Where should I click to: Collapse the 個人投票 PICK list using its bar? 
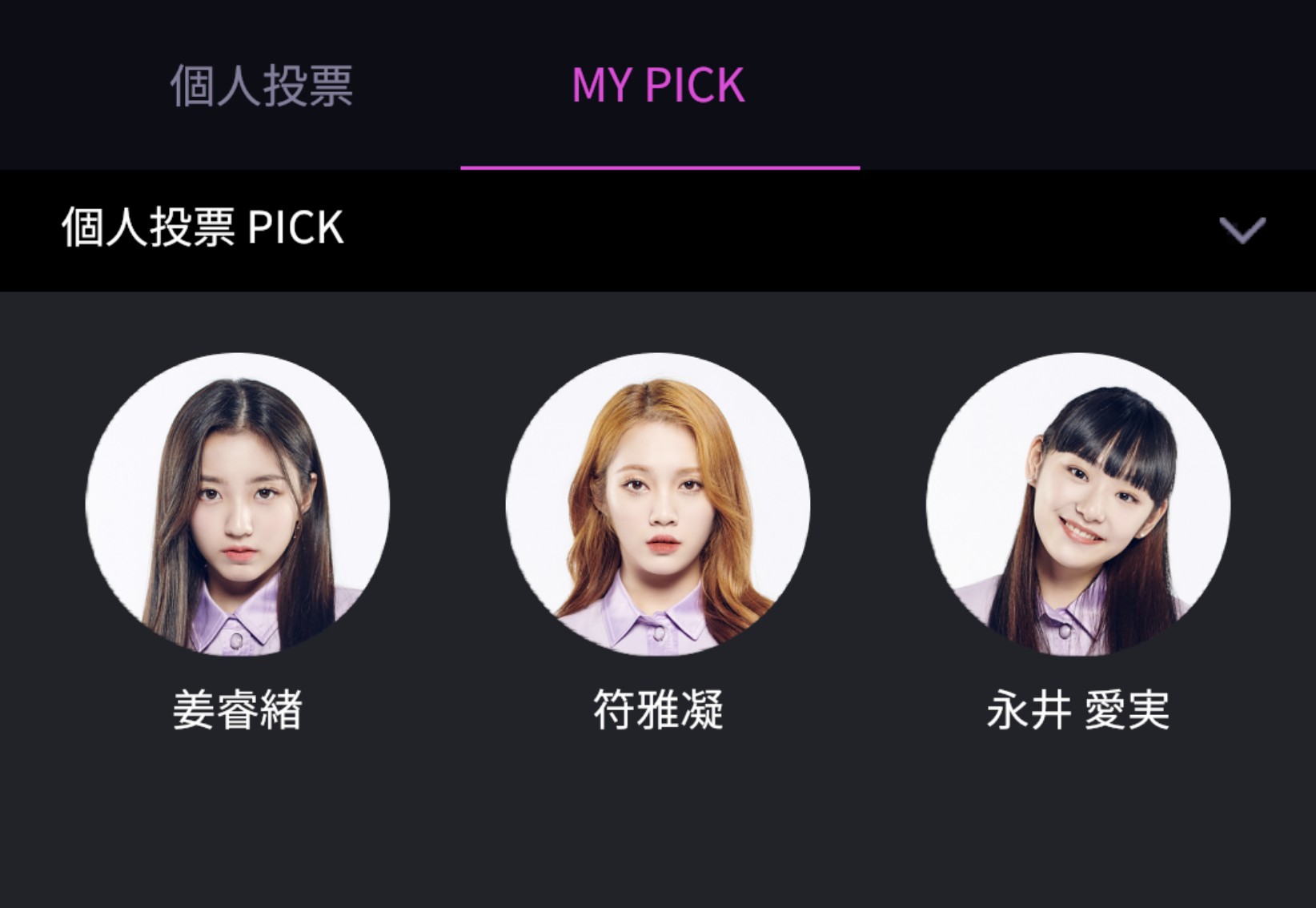tap(658, 231)
